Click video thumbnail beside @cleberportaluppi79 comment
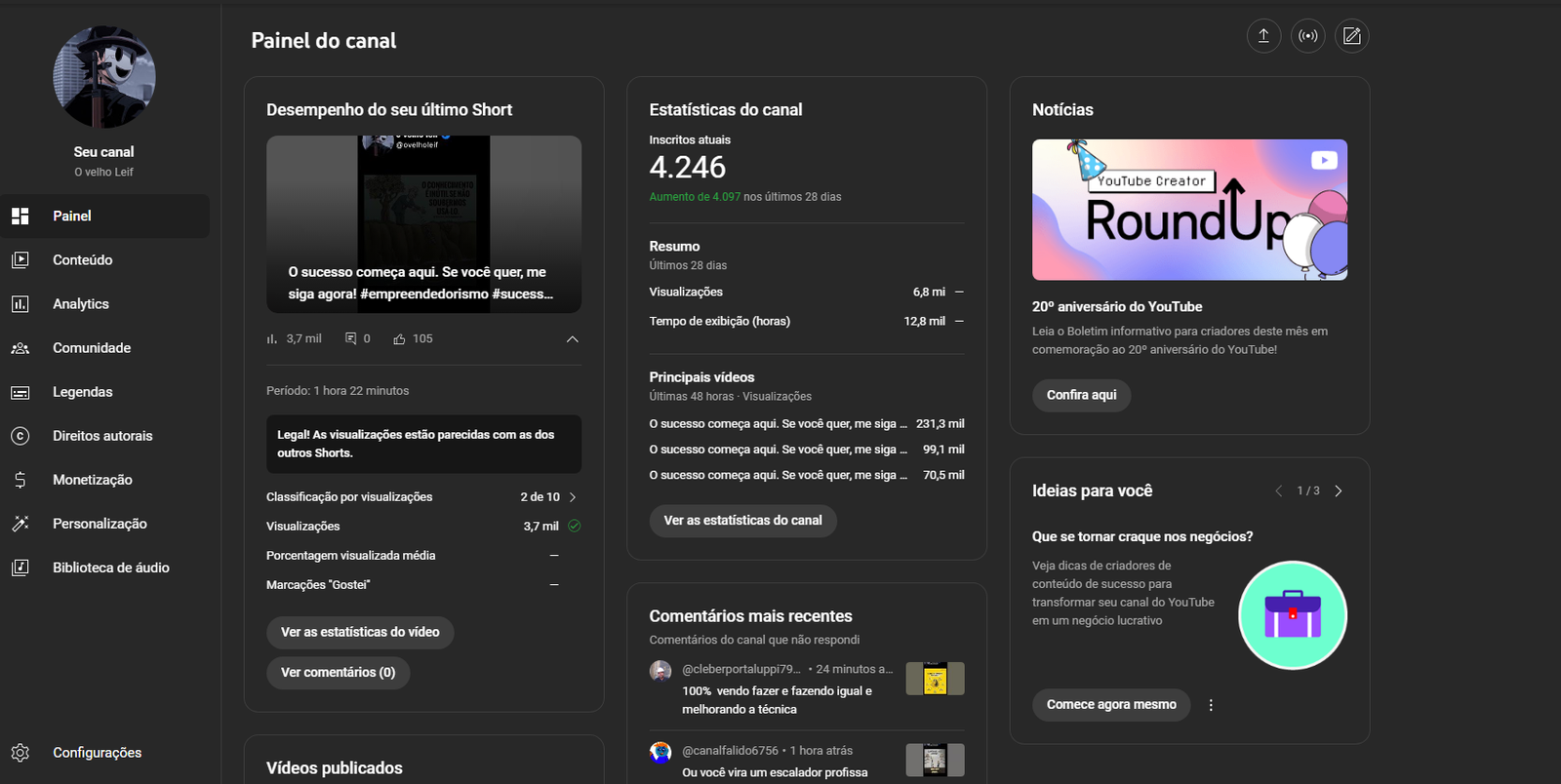 click(x=936, y=679)
